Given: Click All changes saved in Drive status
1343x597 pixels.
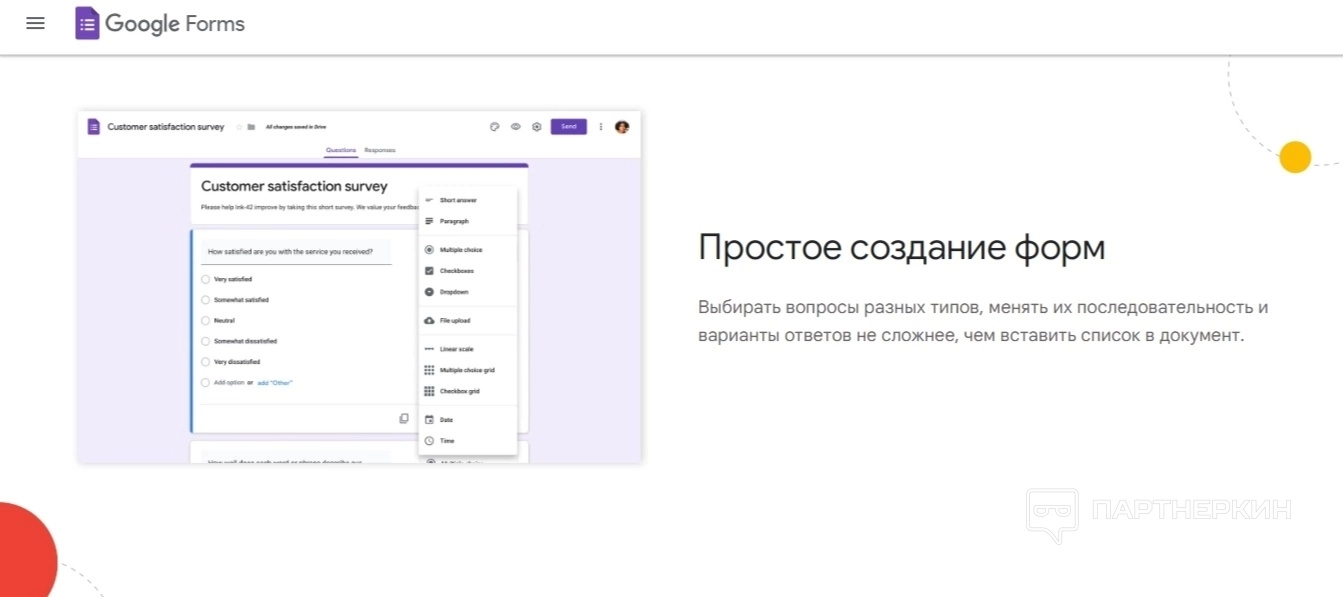Looking at the screenshot, I should pyautogui.click(x=296, y=127).
